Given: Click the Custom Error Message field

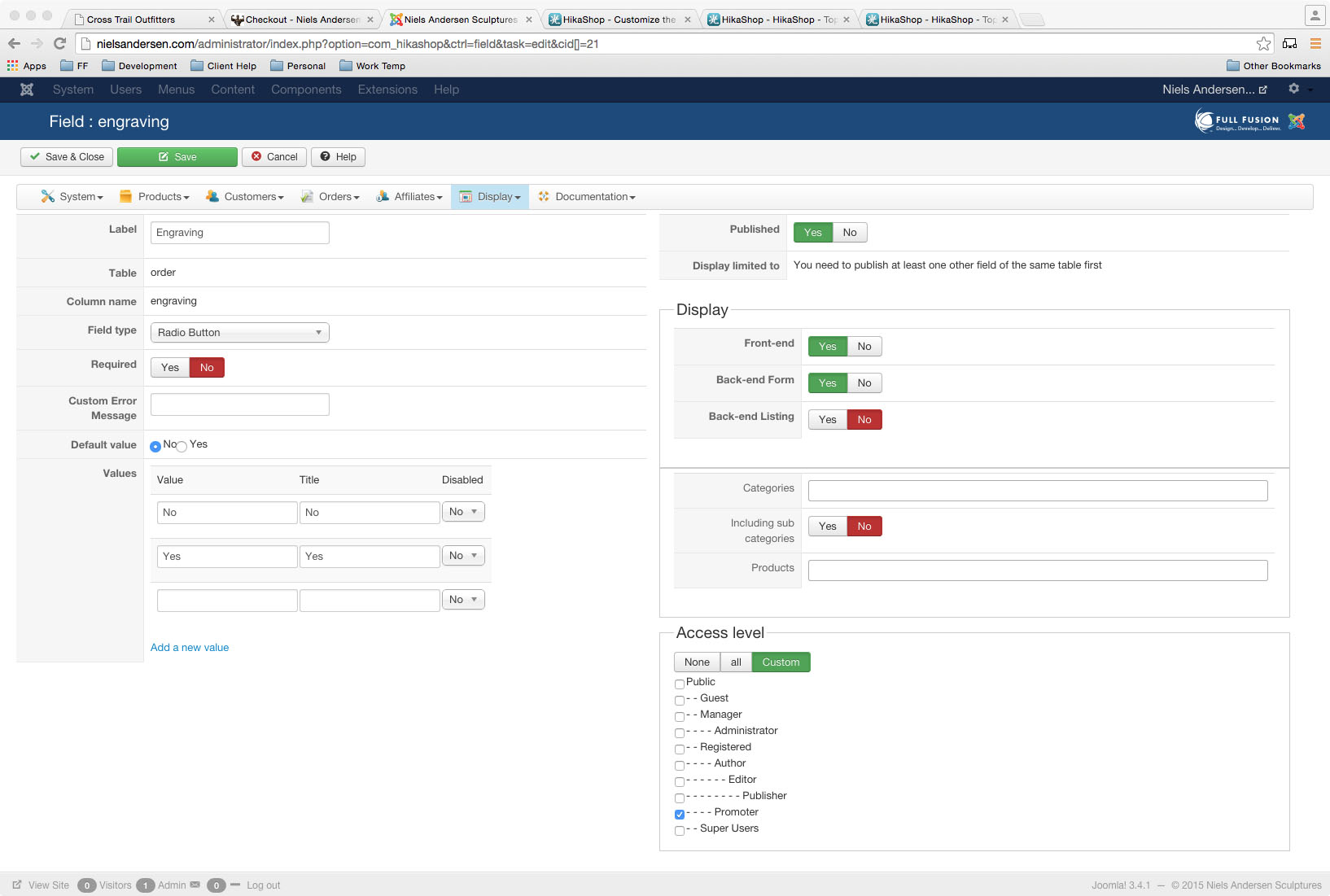Looking at the screenshot, I should [x=240, y=404].
